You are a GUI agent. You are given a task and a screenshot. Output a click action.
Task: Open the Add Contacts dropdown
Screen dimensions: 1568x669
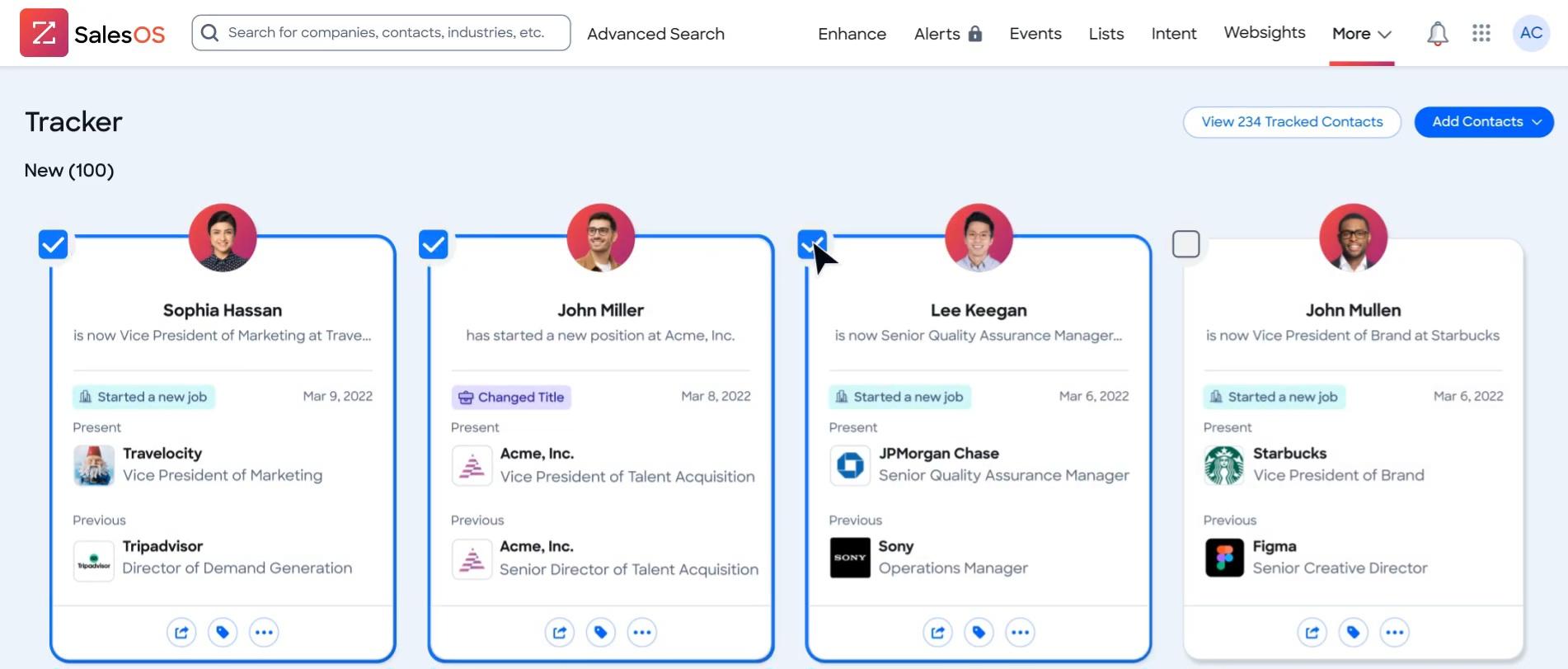coord(1484,122)
